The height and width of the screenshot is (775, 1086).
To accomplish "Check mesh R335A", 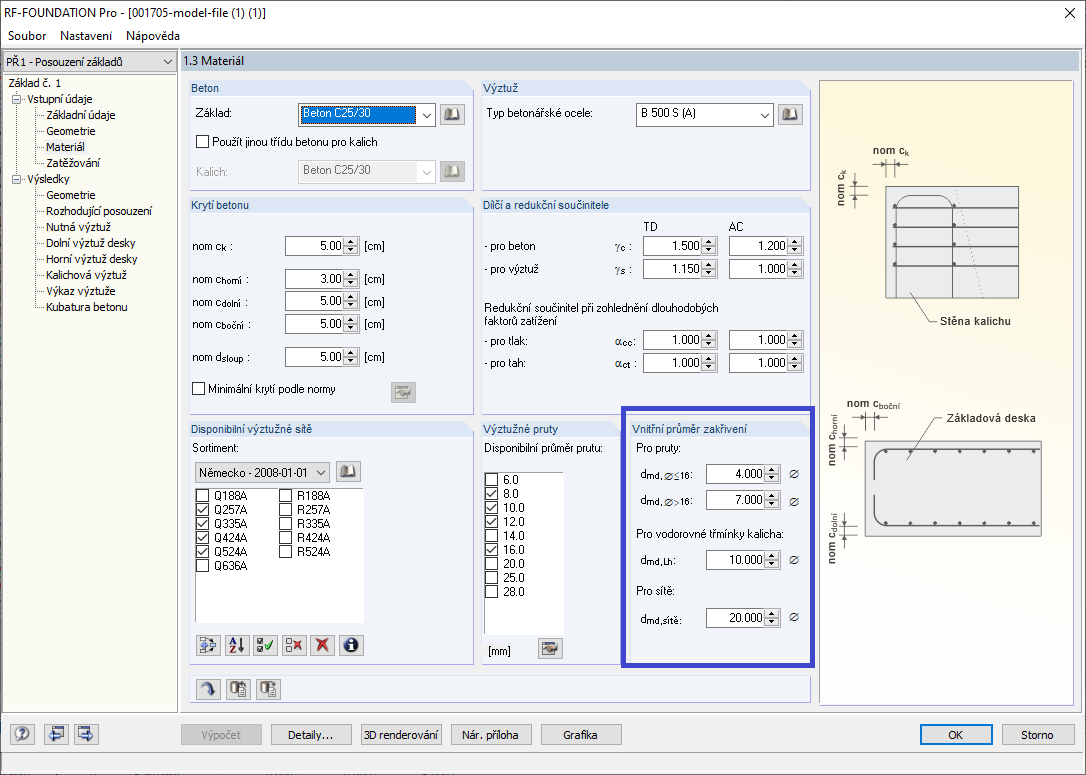I will pos(285,524).
